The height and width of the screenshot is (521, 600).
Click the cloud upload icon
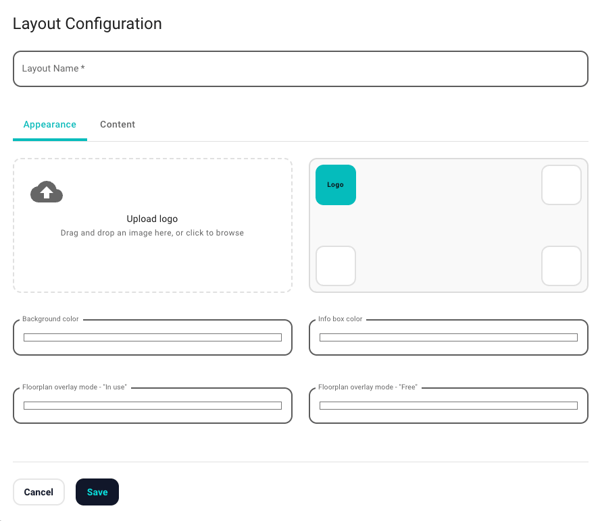[47, 192]
